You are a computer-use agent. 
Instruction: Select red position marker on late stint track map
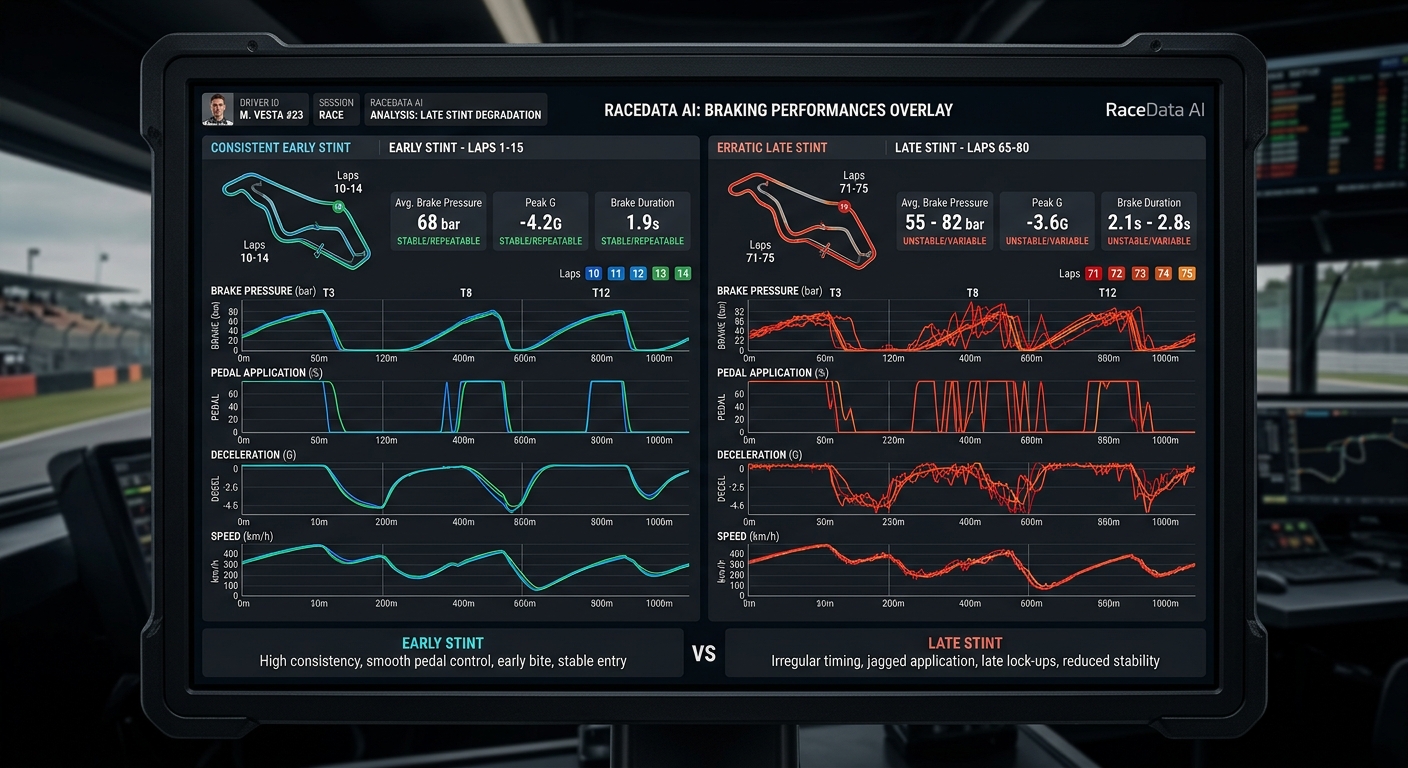pyautogui.click(x=844, y=207)
